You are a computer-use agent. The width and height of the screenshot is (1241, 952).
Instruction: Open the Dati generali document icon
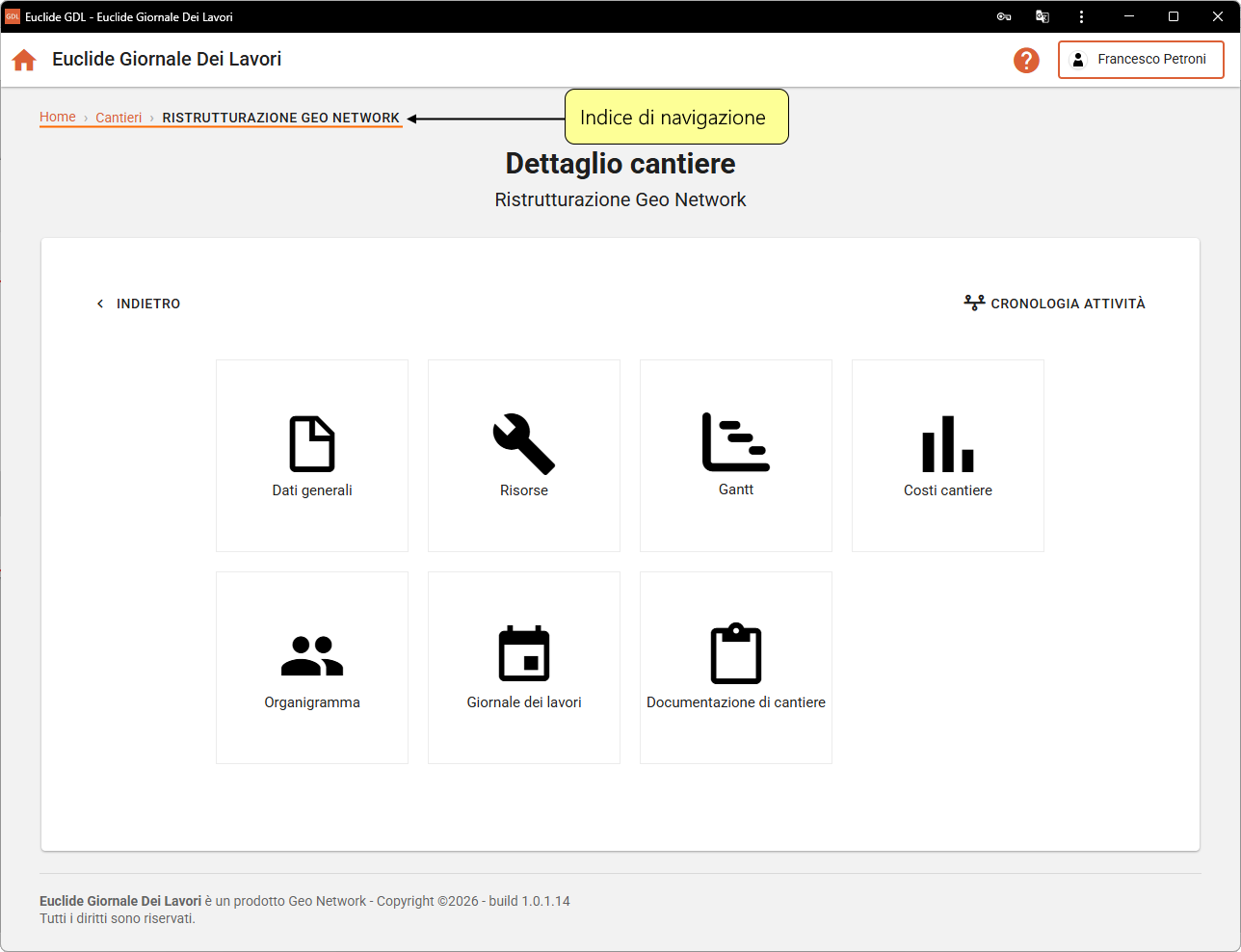point(312,444)
